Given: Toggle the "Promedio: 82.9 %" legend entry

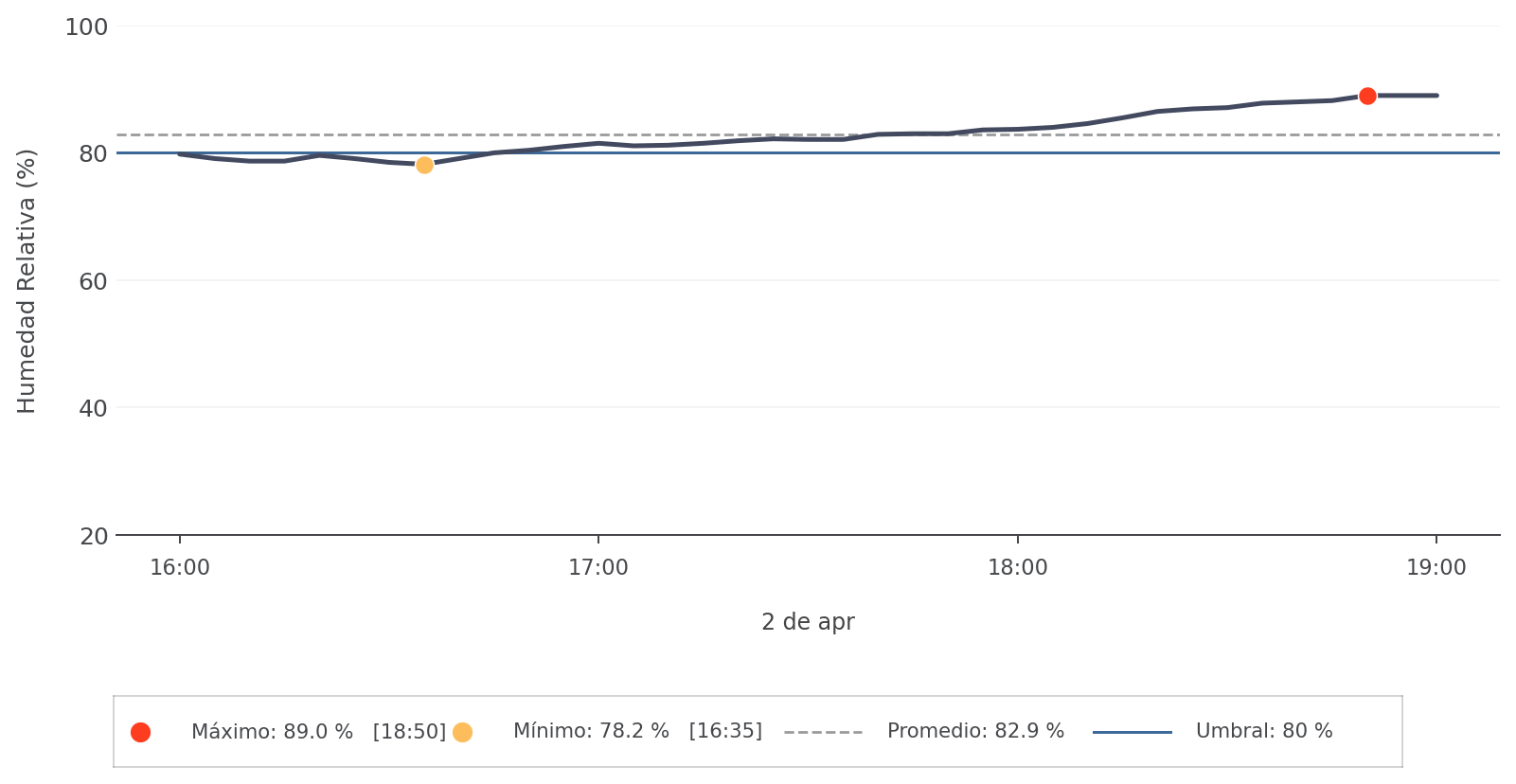Looking at the screenshot, I should pyautogui.click(x=975, y=732).
